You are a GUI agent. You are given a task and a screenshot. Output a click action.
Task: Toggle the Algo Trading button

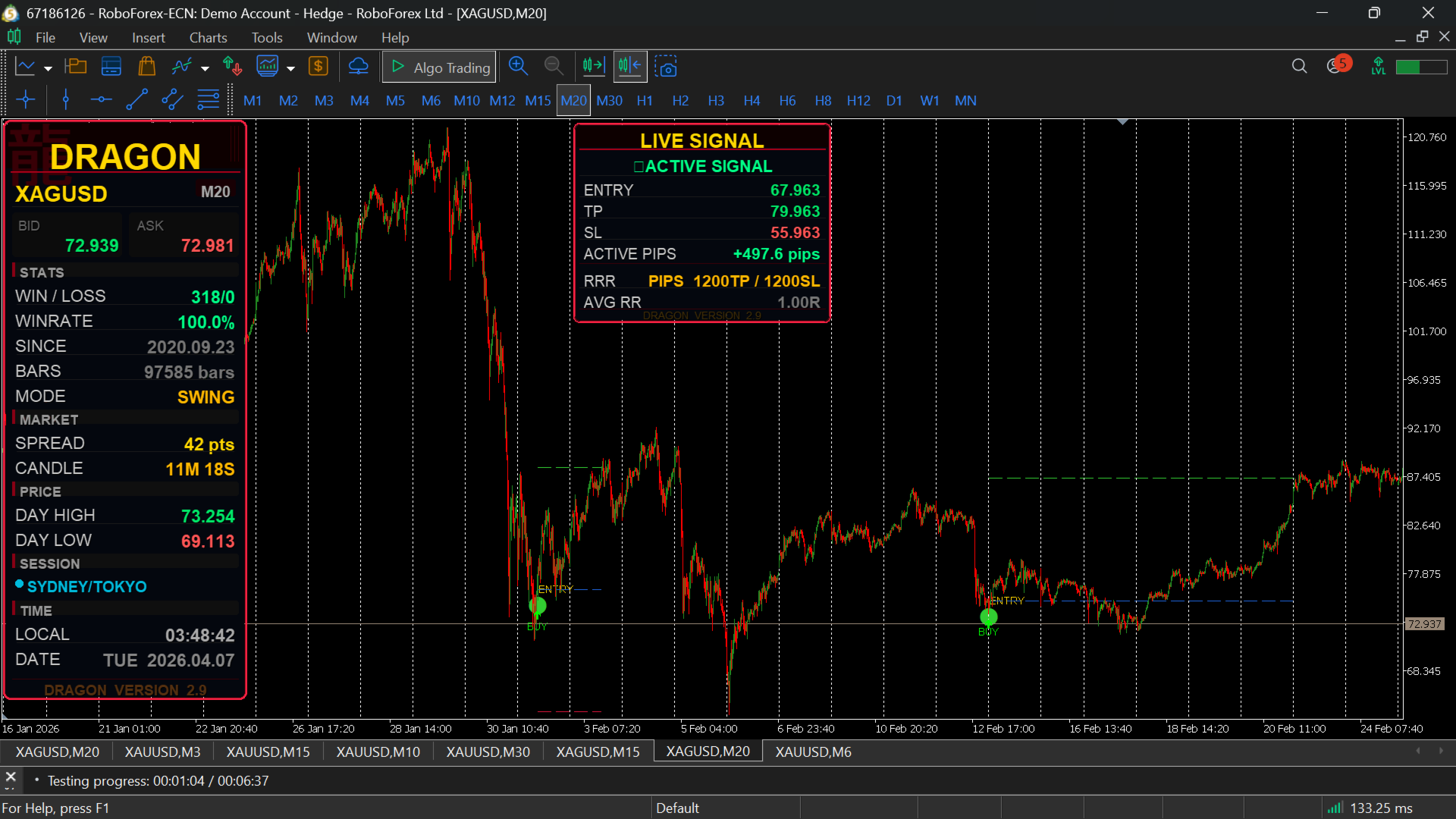pyautogui.click(x=440, y=67)
